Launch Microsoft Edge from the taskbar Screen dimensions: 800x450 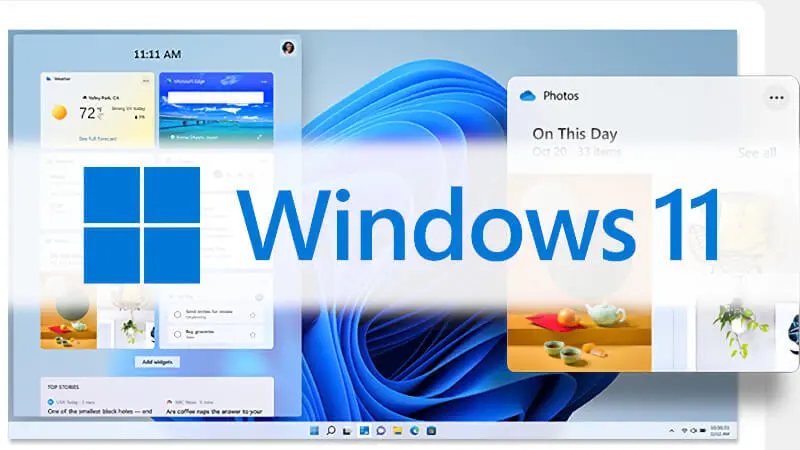414,431
